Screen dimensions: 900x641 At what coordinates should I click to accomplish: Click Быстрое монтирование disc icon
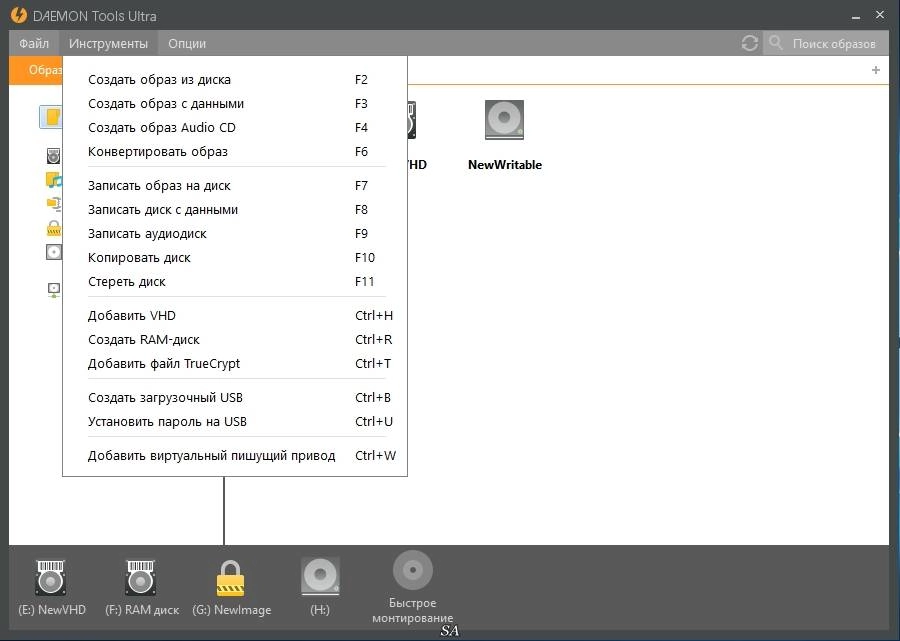(413, 570)
